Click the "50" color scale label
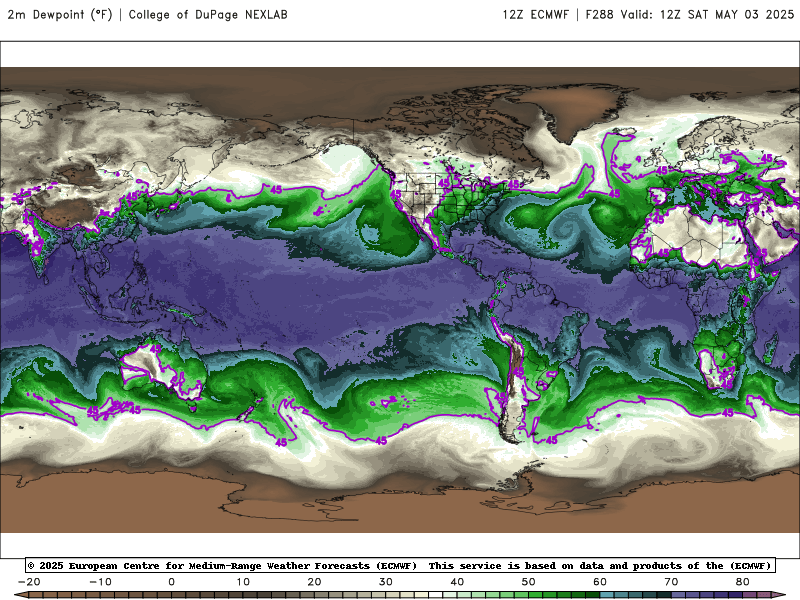The width and height of the screenshot is (800, 600). [x=529, y=582]
